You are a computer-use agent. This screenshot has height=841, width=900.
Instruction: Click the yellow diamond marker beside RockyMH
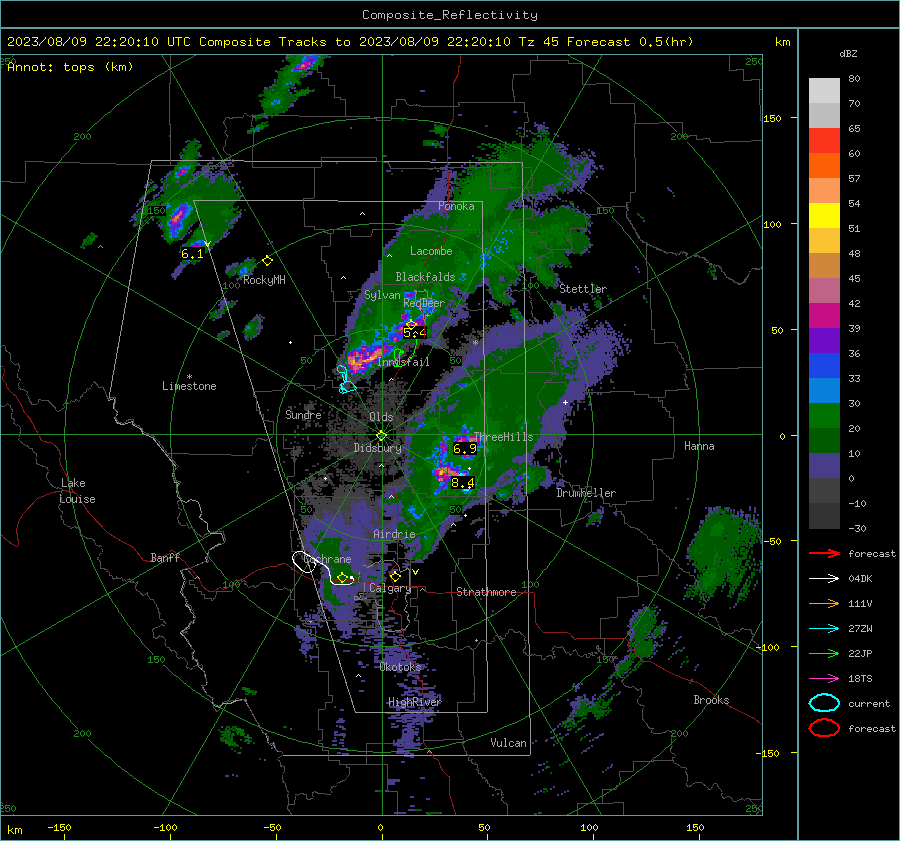point(267,261)
